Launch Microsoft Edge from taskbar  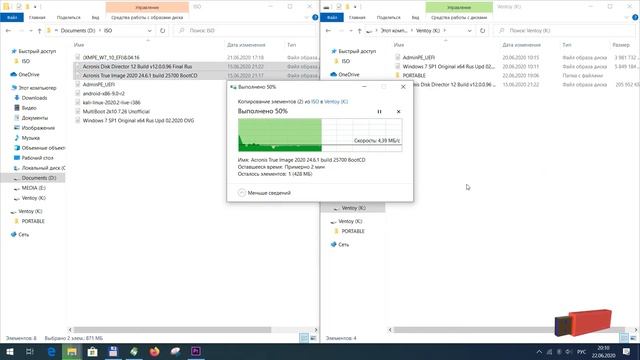point(51,351)
